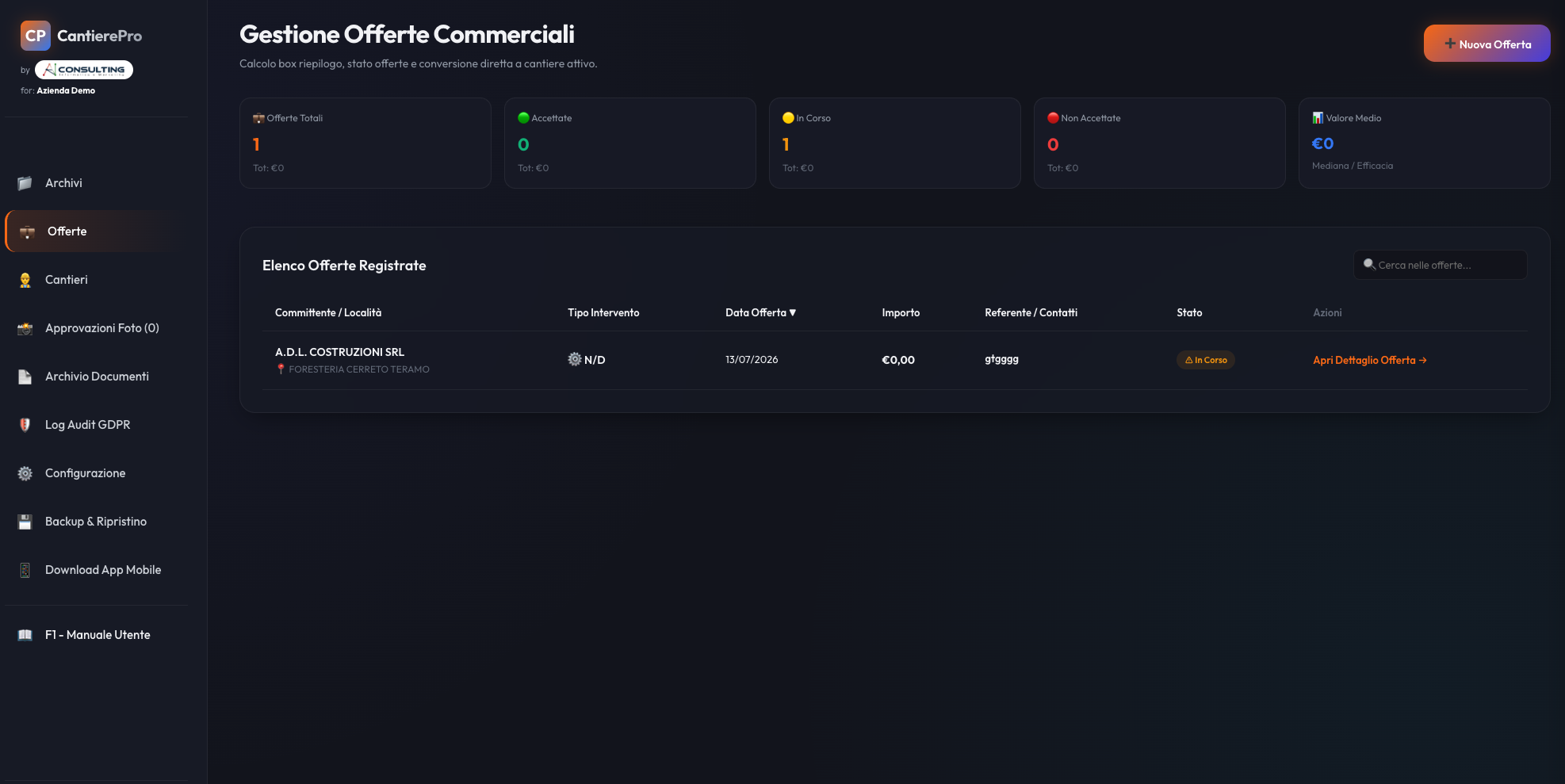This screenshot has width=1565, height=784.
Task: Click the chart icon on Valore Medio card
Action: tap(1318, 118)
